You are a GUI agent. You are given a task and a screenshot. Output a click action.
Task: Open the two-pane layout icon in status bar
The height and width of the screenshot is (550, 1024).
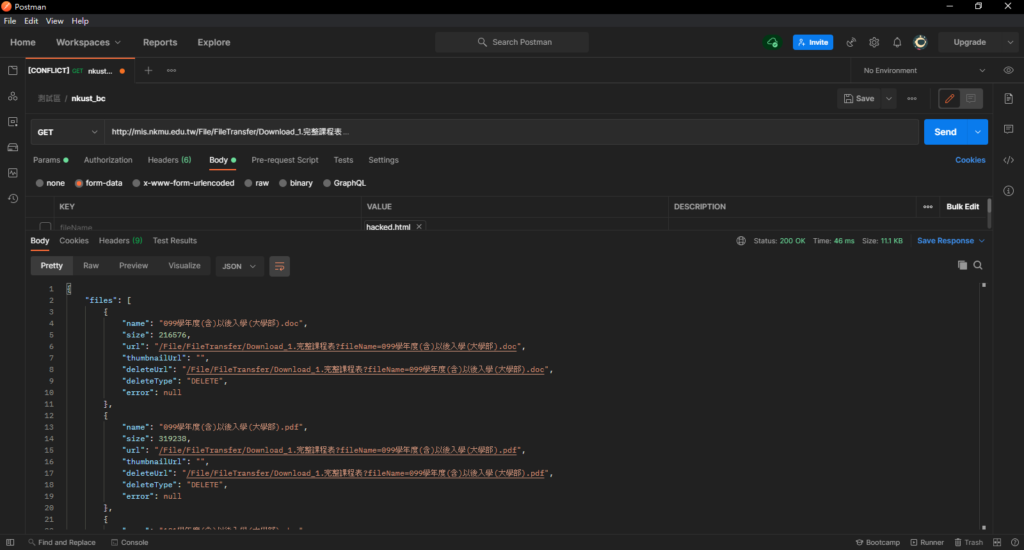click(x=997, y=543)
